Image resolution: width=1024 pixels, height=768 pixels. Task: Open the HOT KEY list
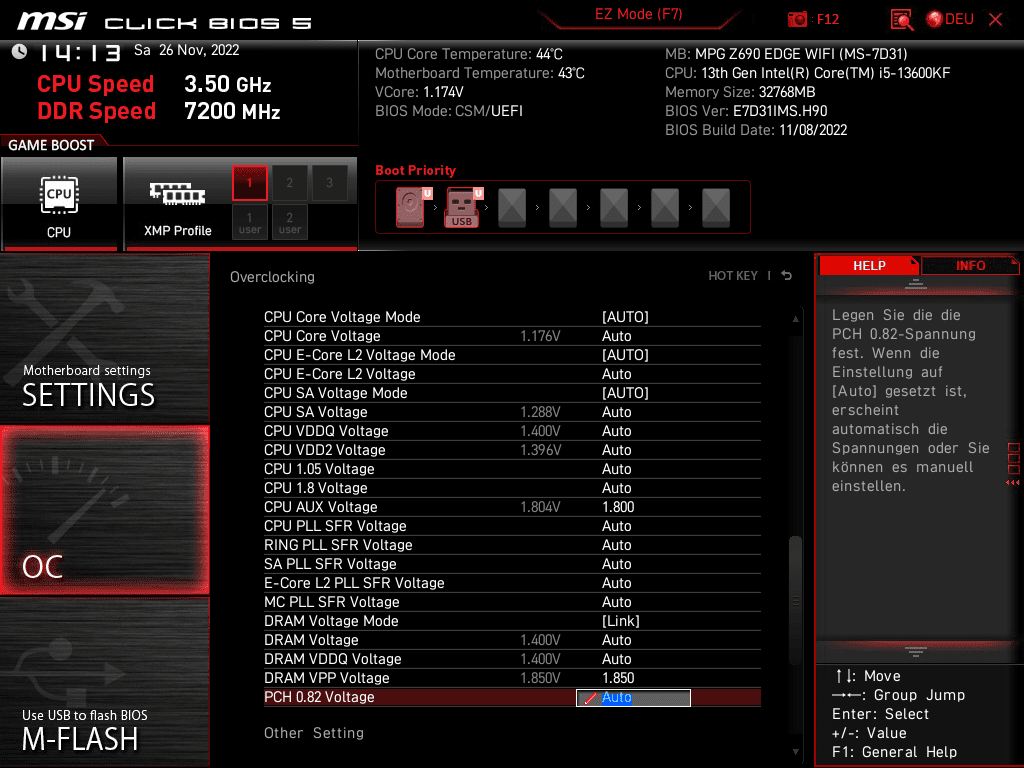pos(733,276)
